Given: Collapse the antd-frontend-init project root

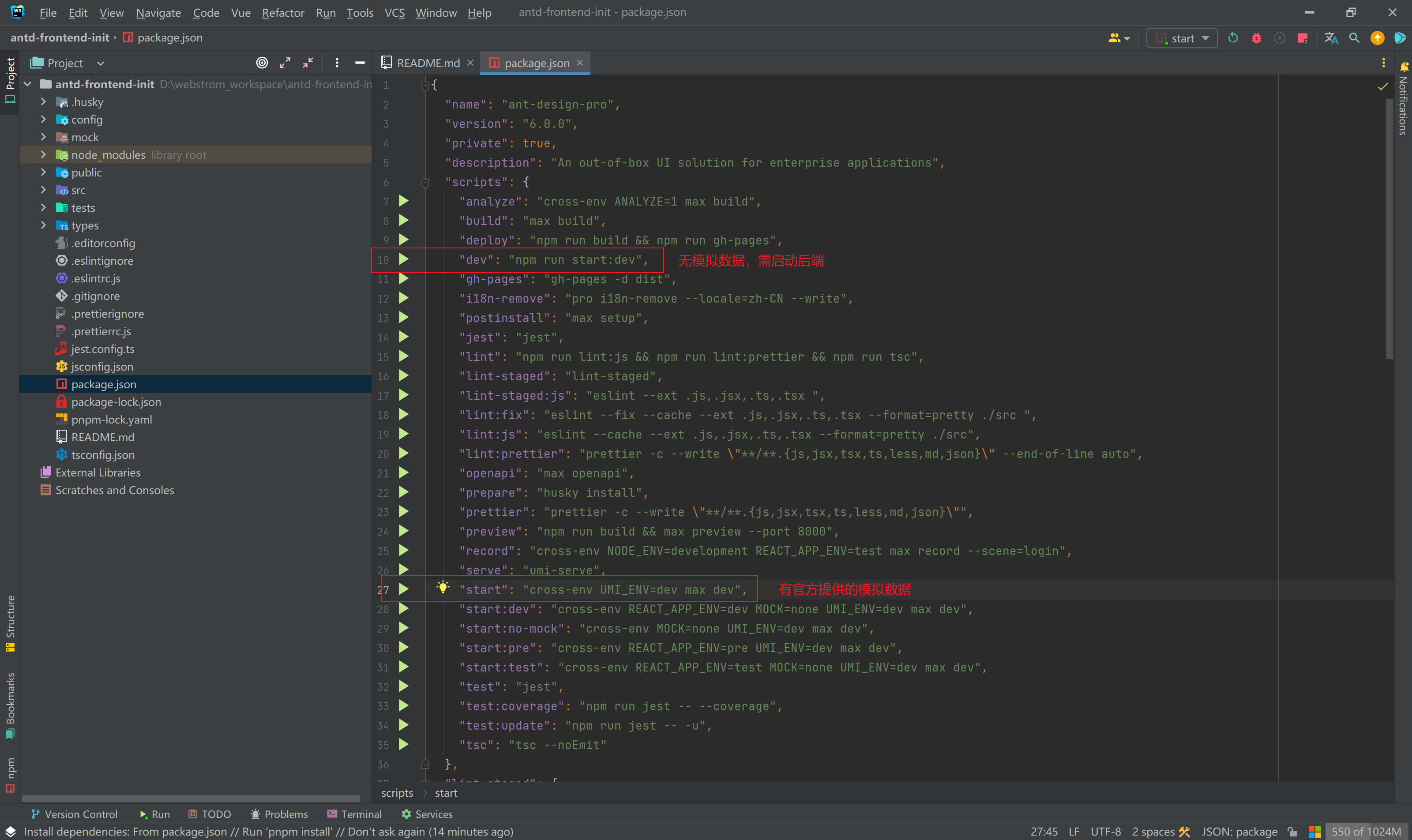Looking at the screenshot, I should point(27,84).
